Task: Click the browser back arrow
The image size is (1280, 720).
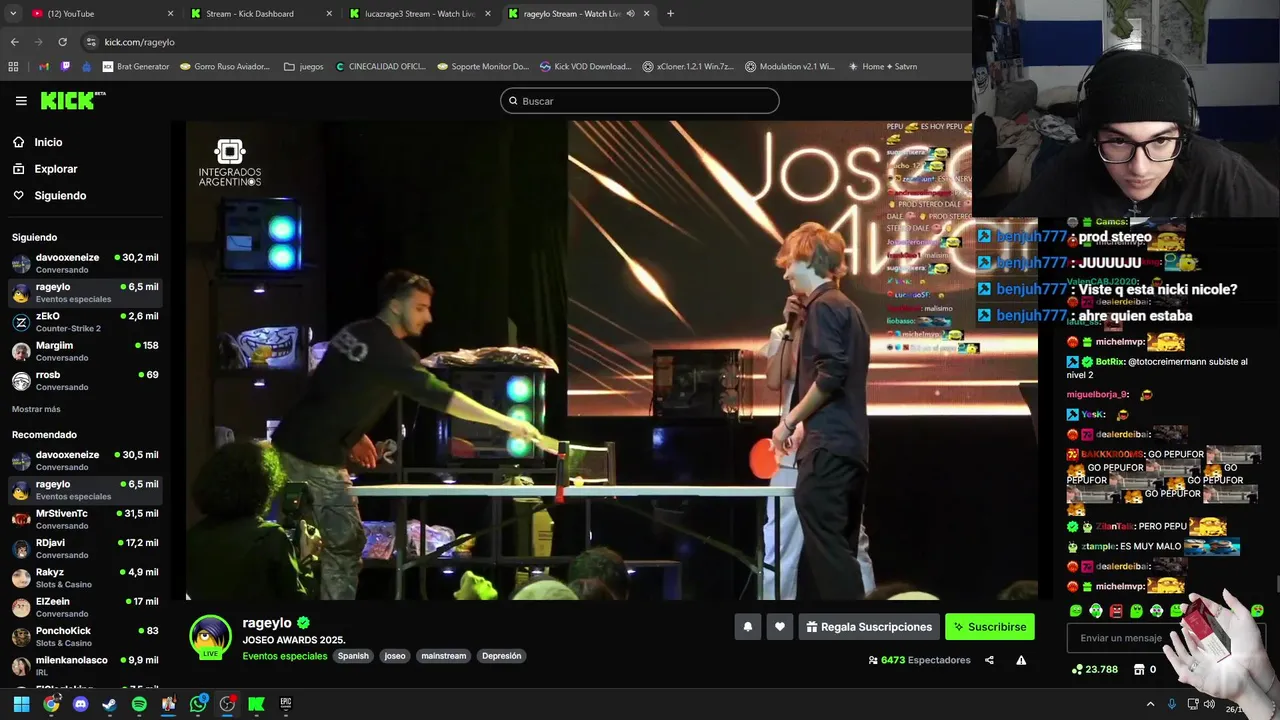Action: point(14,42)
